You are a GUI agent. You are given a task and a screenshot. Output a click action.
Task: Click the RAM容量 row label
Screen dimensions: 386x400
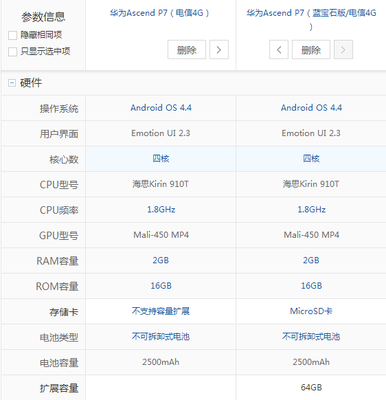point(57,261)
